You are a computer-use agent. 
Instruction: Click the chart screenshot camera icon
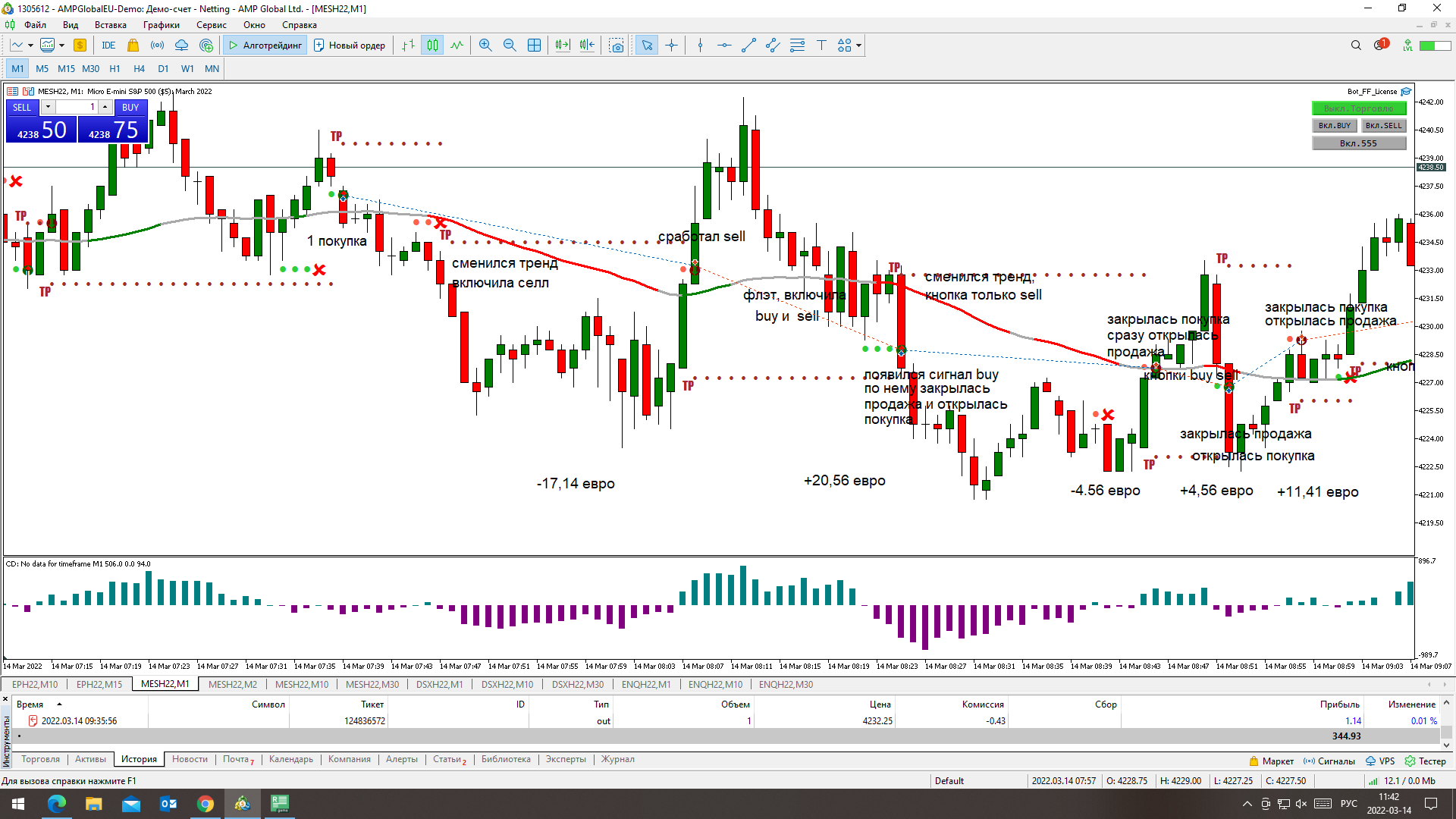coord(617,45)
